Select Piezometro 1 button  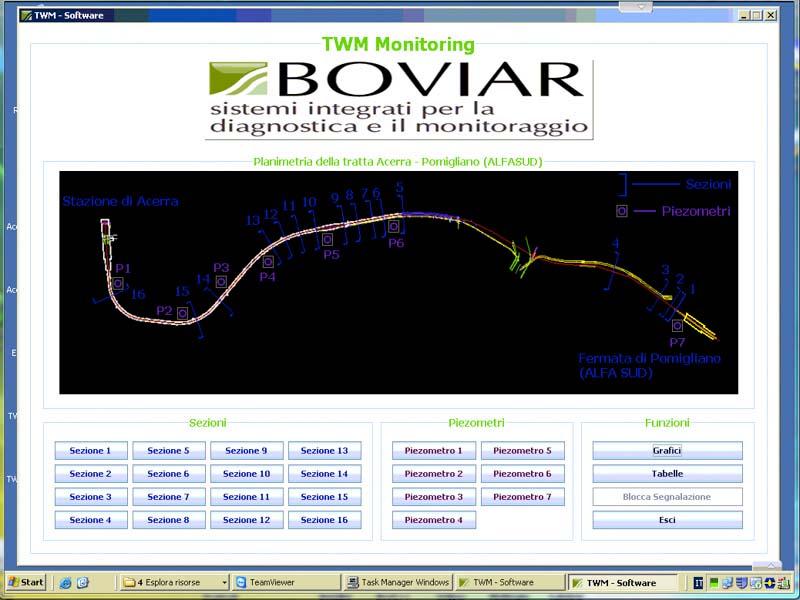[434, 451]
